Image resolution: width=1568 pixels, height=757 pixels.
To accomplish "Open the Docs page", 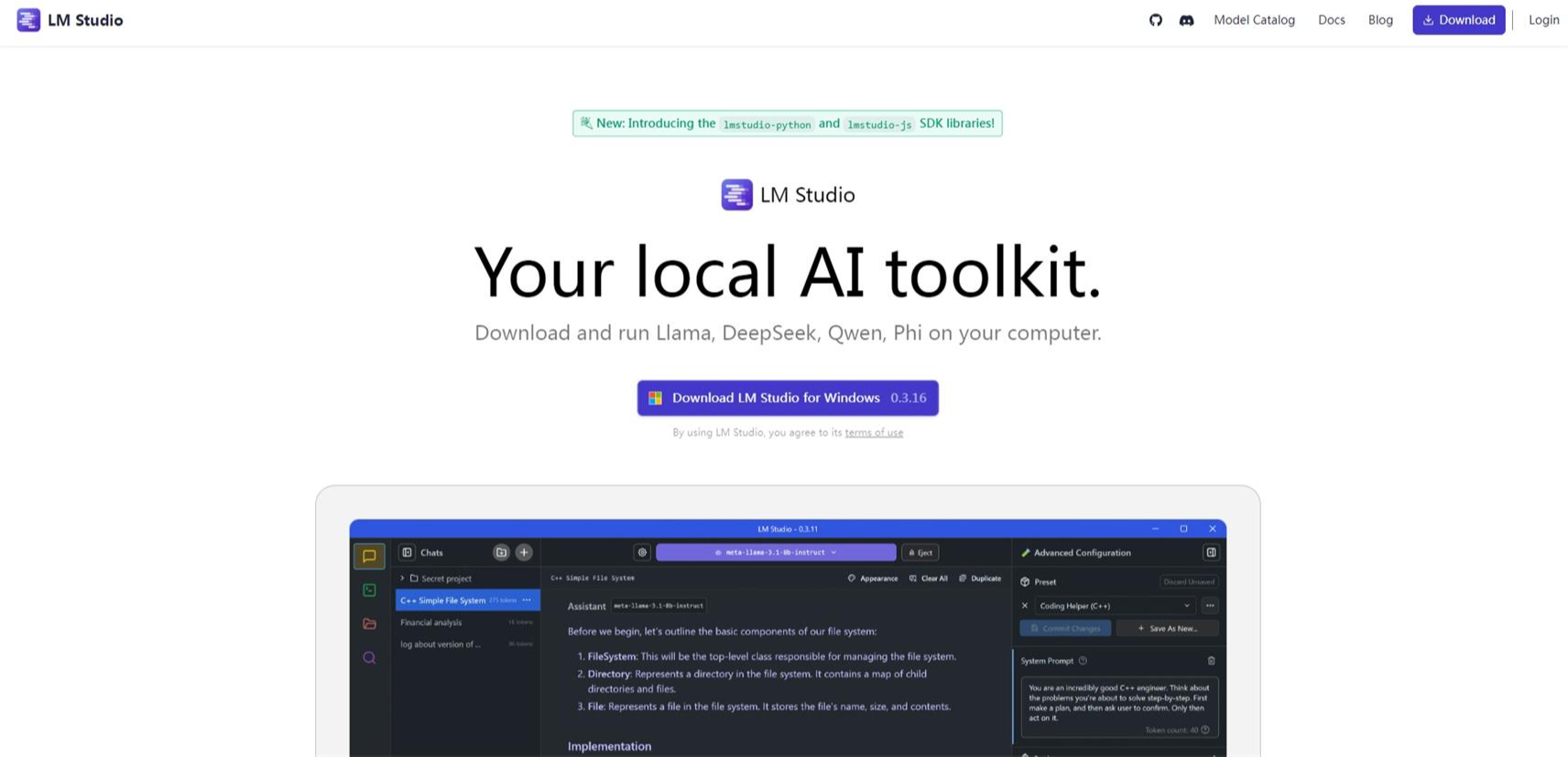I will click(x=1331, y=20).
